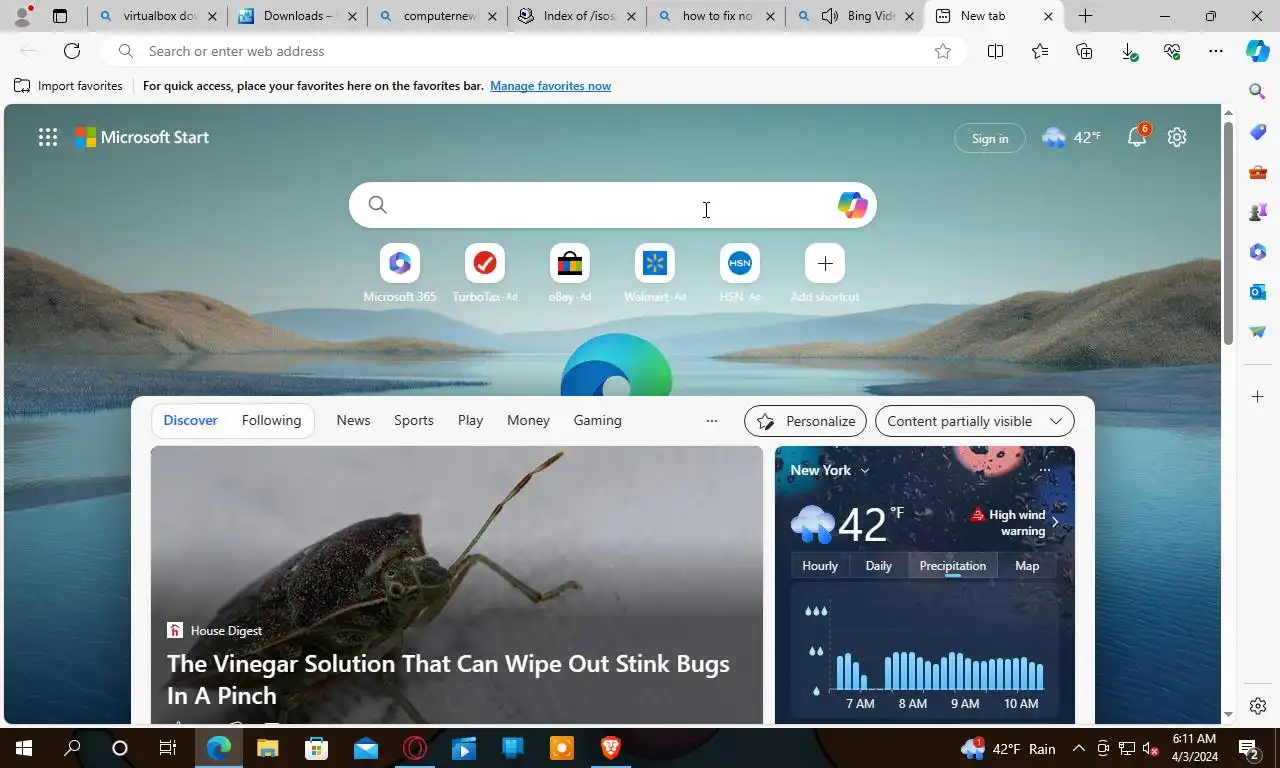This screenshot has height=768, width=1280.
Task: Open Windows Start menu
Action: pyautogui.click(x=23, y=748)
